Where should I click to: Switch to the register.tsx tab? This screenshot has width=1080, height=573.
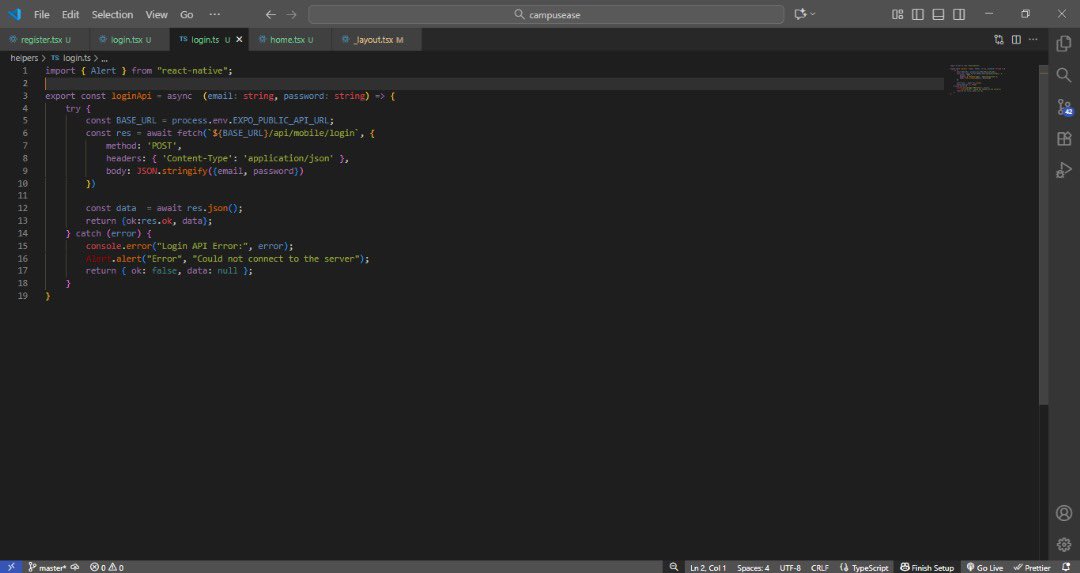45,40
